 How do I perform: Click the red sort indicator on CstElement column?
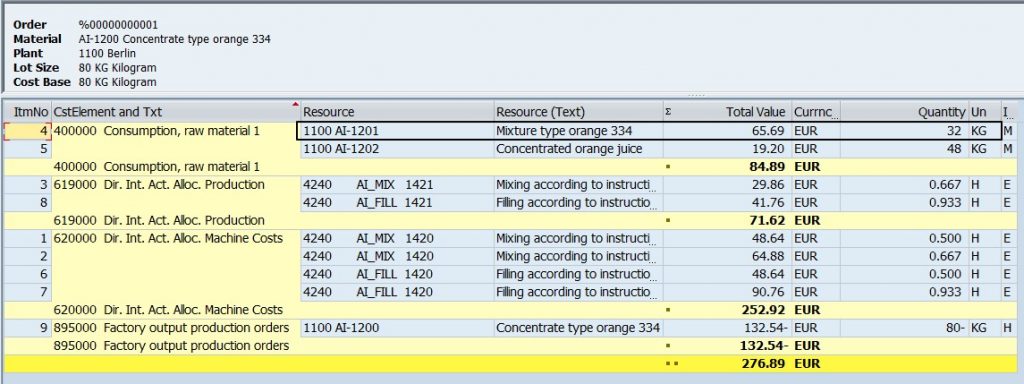tap(295, 104)
